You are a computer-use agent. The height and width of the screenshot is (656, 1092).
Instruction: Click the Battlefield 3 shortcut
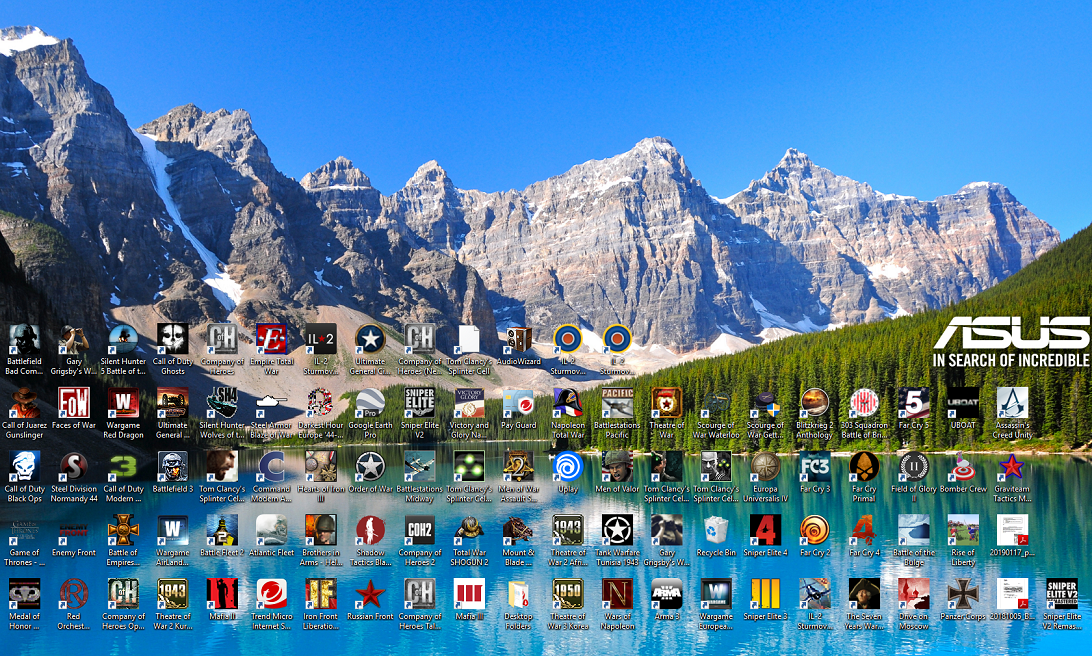[172, 467]
